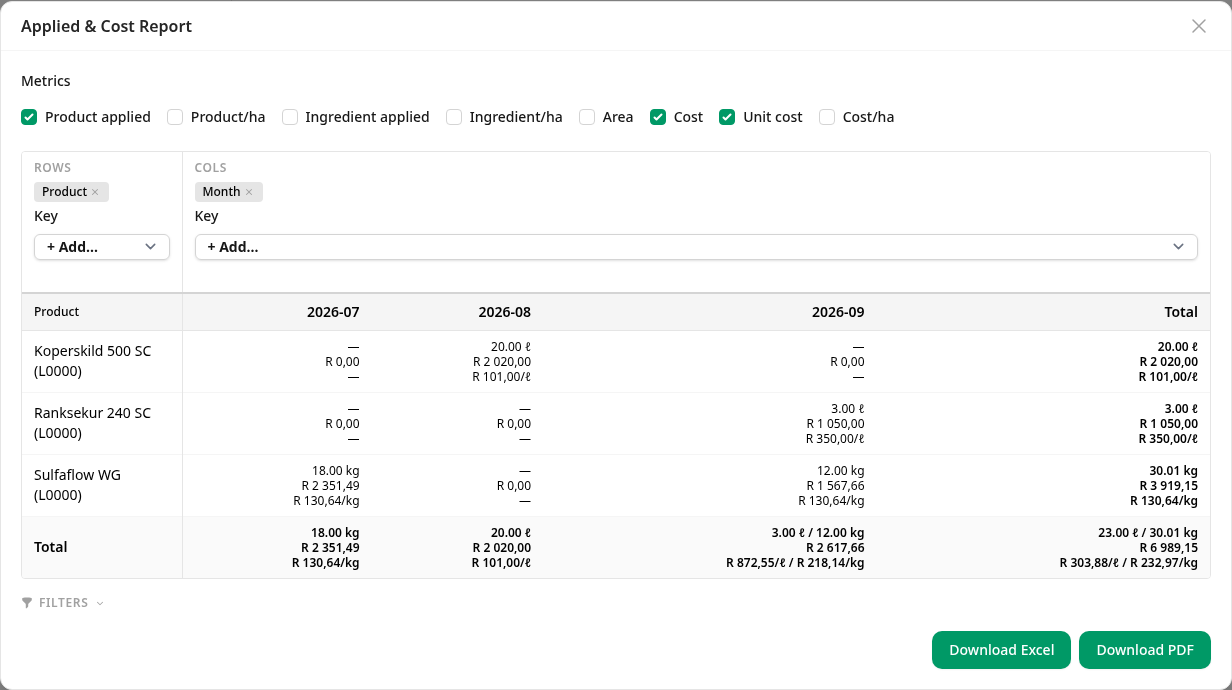Download the report as Excel
This screenshot has width=1232, height=690.
pyautogui.click(x=1001, y=650)
